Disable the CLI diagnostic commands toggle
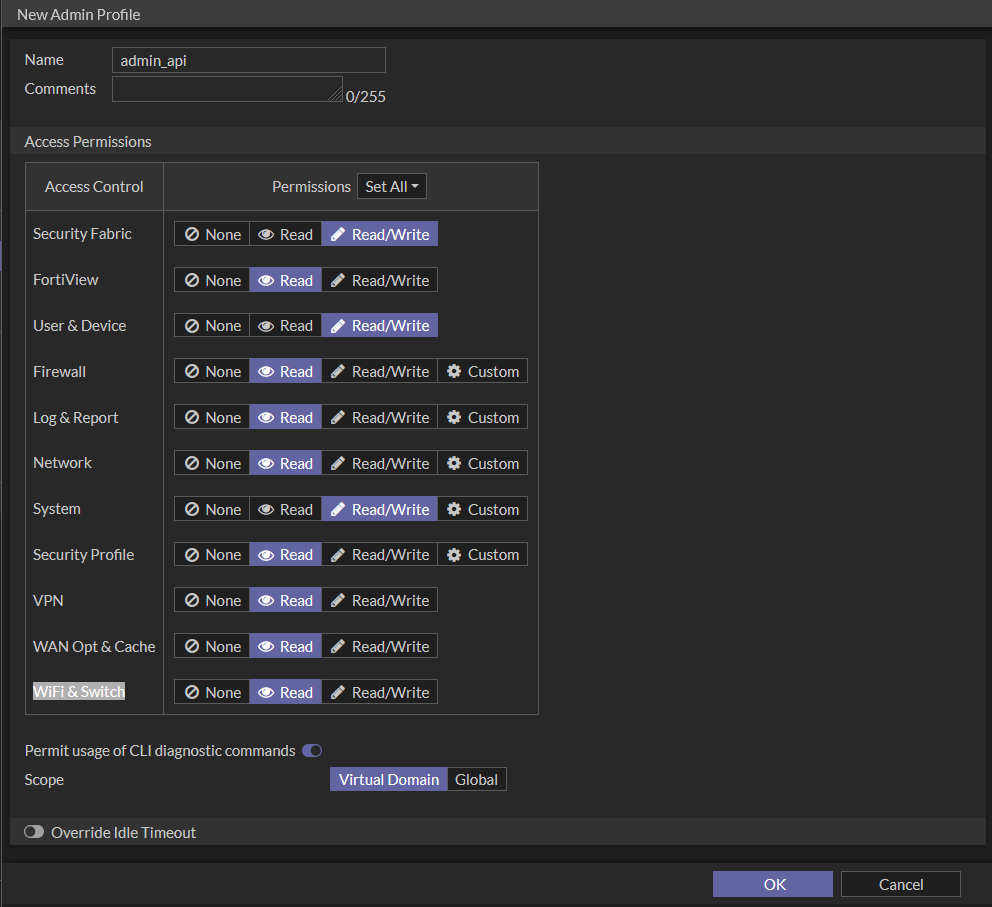This screenshot has width=992, height=907. pos(311,750)
